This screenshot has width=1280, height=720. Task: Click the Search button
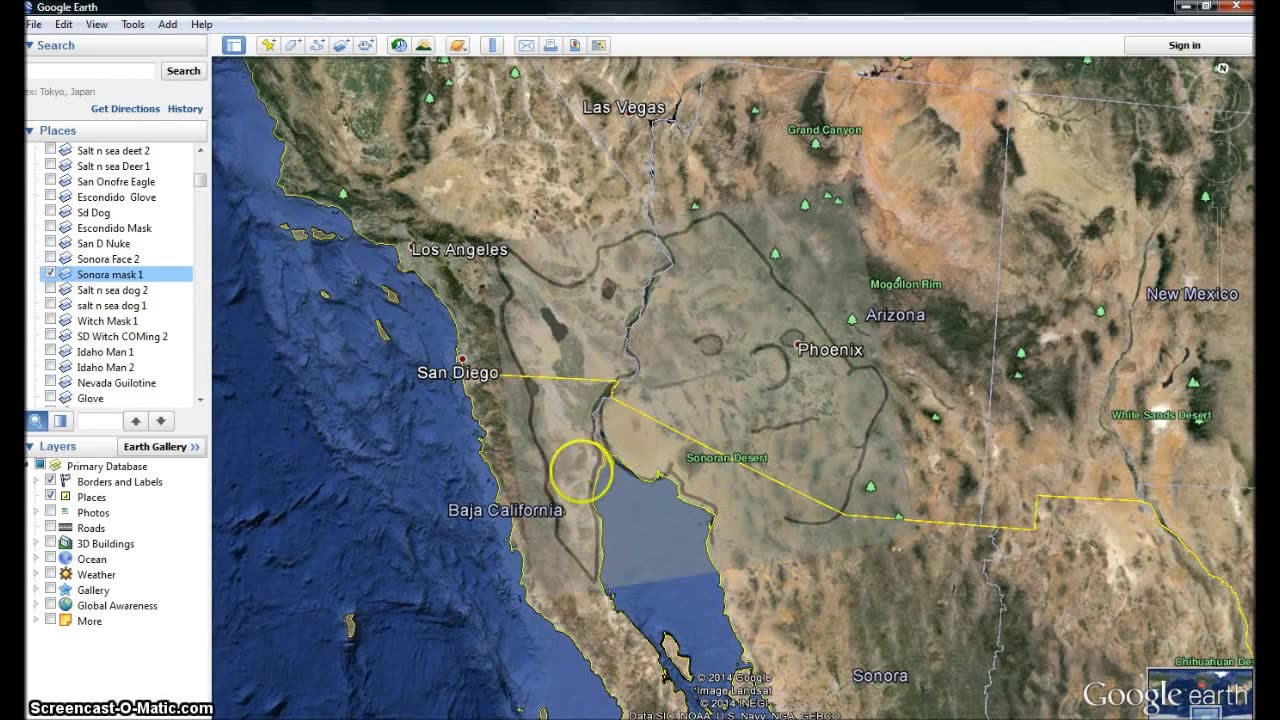183,71
